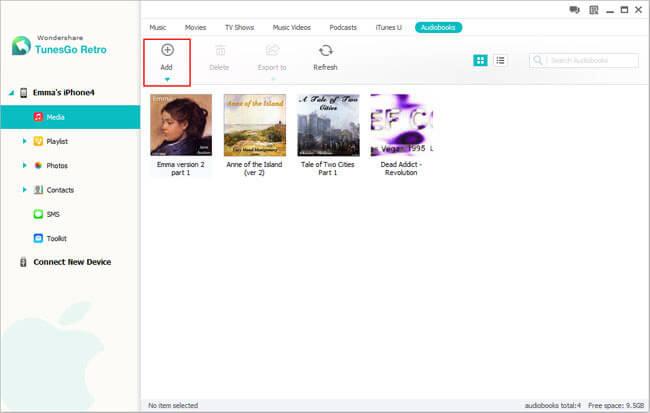Click the yellow Playlist icon
This screenshot has width=650, height=413.
point(38,141)
